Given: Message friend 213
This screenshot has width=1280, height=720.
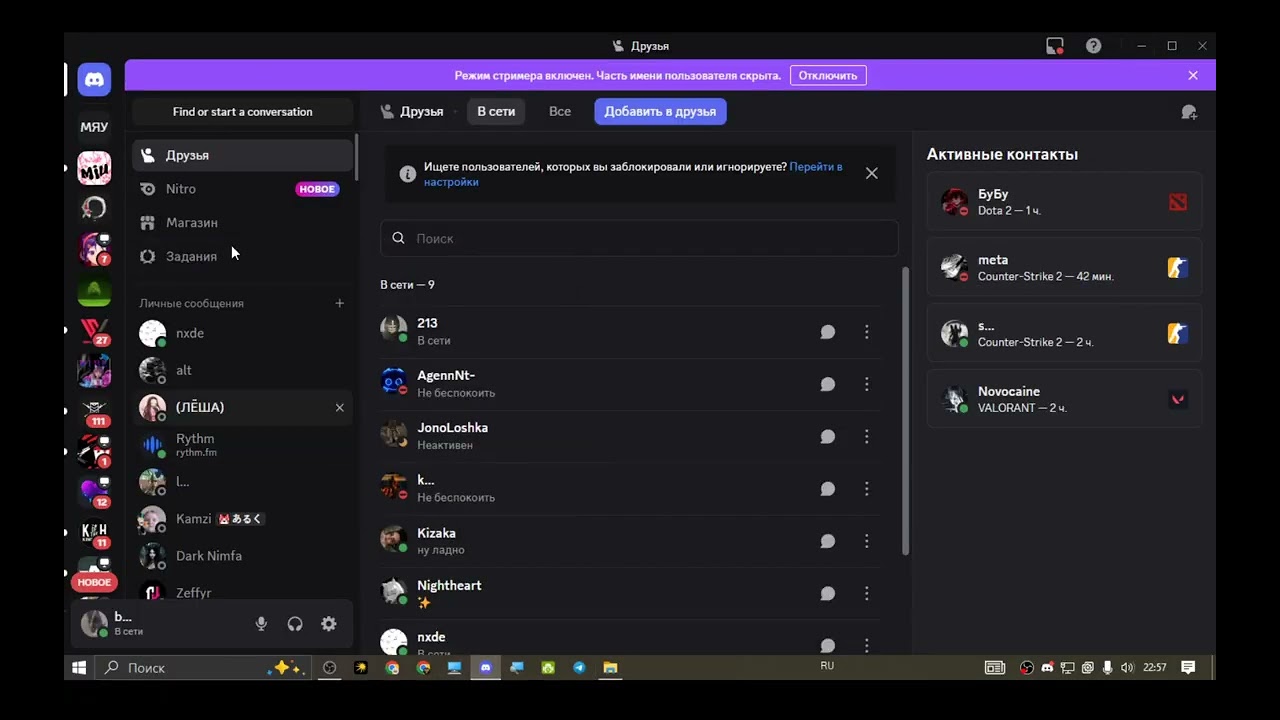Looking at the screenshot, I should (x=828, y=332).
